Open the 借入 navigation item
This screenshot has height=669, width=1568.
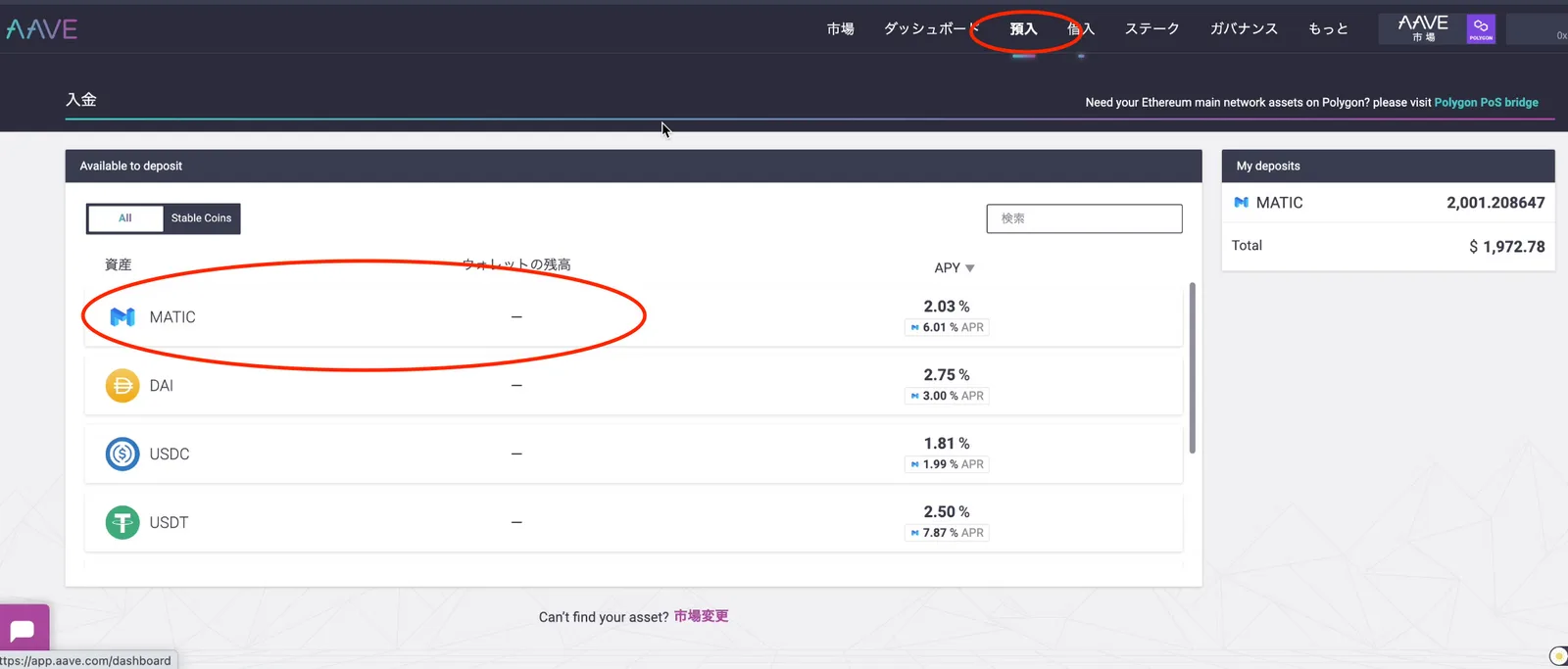coord(1080,29)
